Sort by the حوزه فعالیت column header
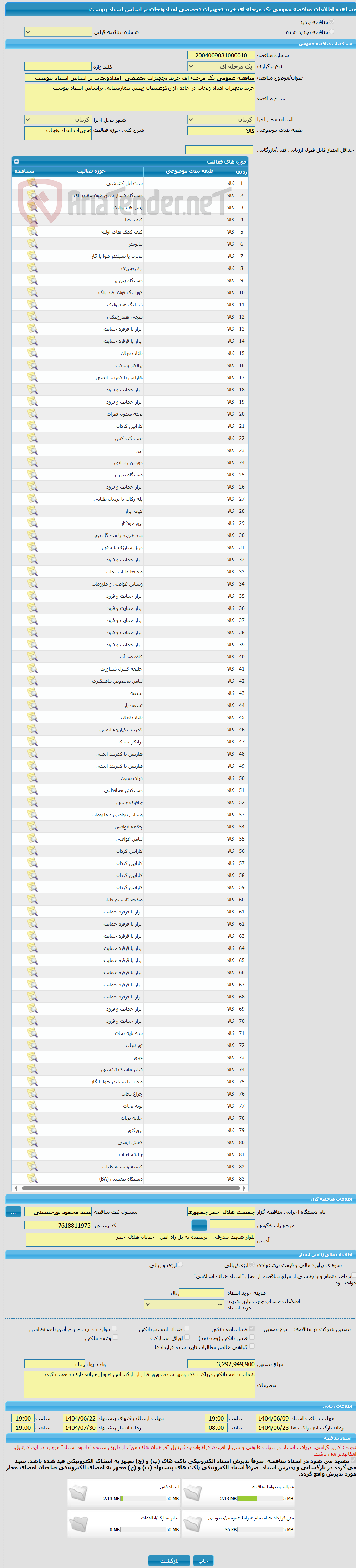This screenshot has width=356, height=1568. [x=91, y=171]
